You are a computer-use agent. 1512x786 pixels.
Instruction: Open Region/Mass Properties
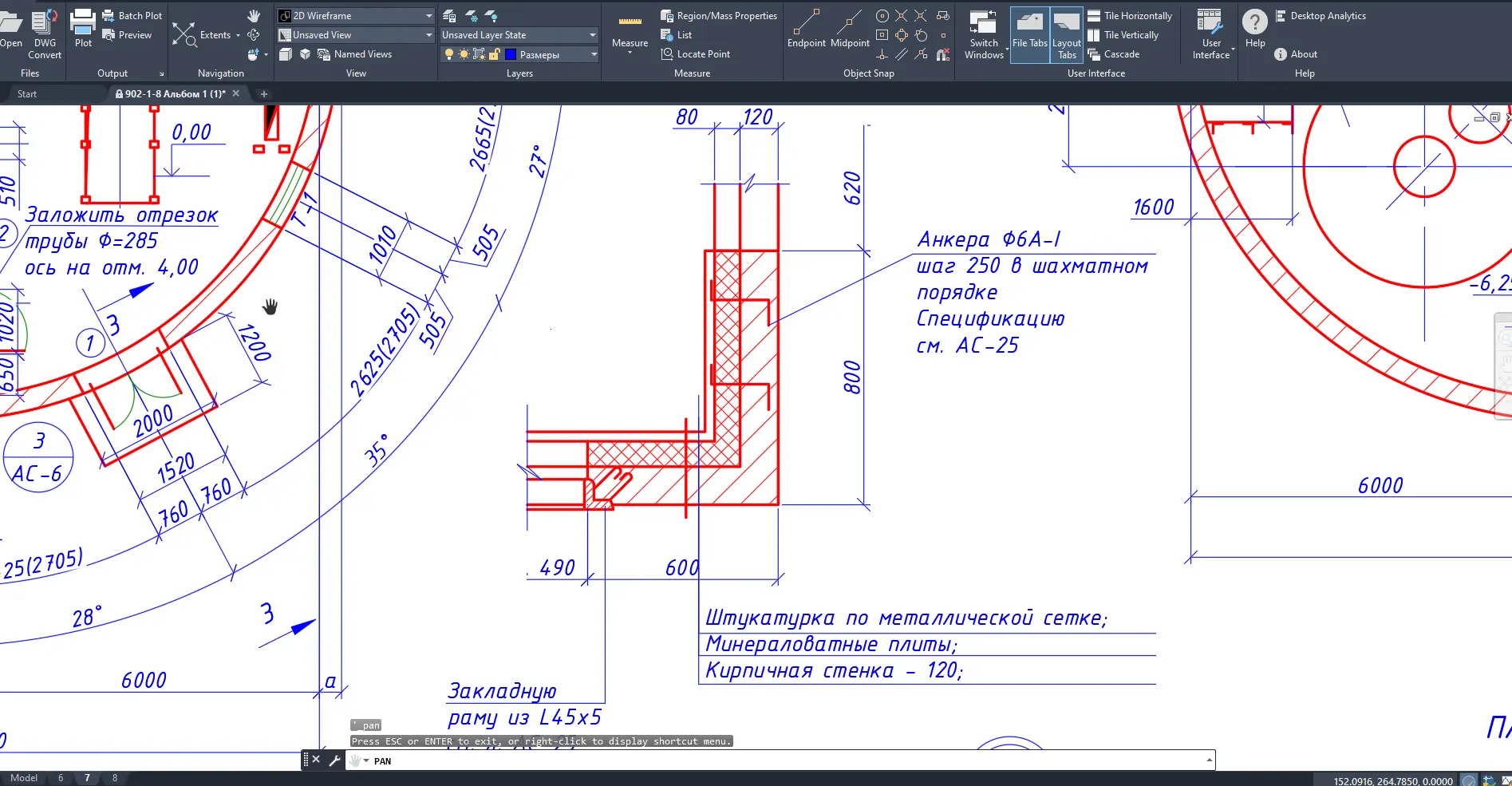click(718, 16)
